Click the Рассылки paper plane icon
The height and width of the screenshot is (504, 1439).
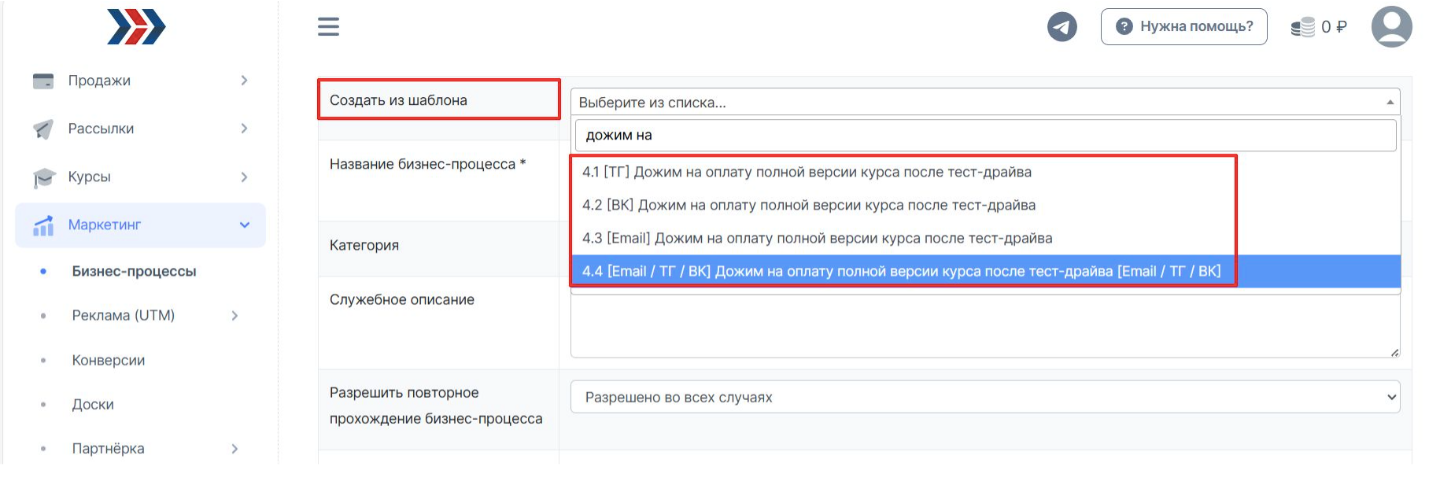(x=43, y=129)
